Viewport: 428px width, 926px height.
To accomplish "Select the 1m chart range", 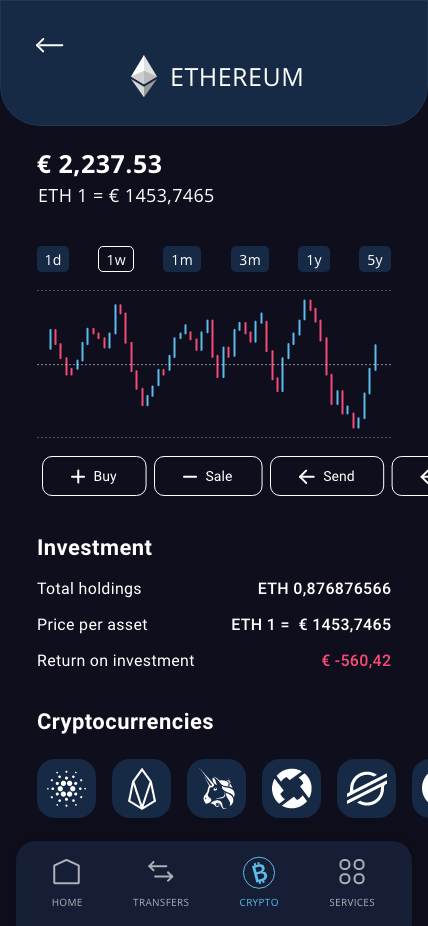I will [x=182, y=259].
